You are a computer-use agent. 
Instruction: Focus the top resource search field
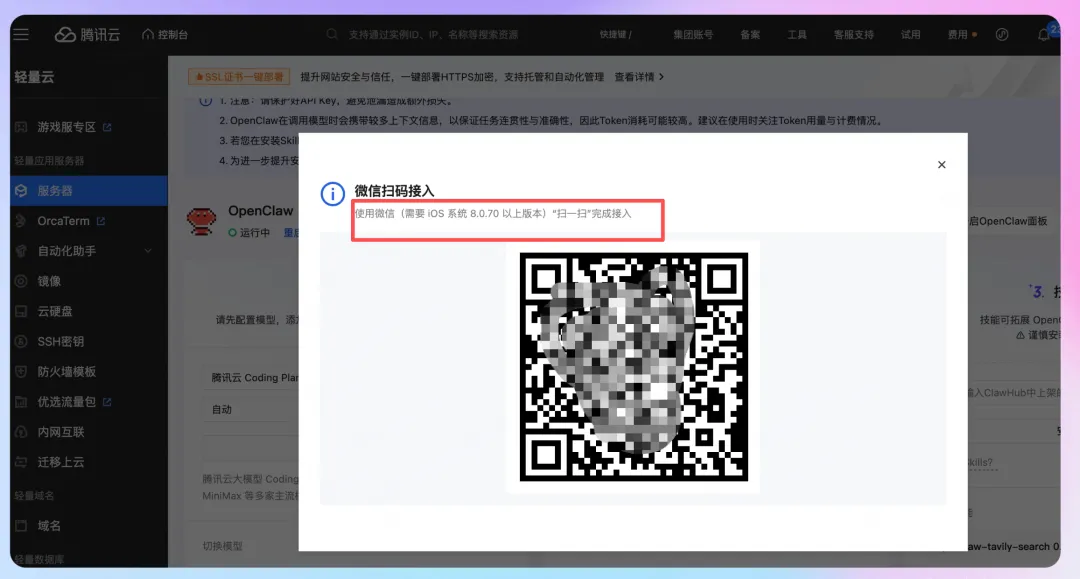(433, 34)
